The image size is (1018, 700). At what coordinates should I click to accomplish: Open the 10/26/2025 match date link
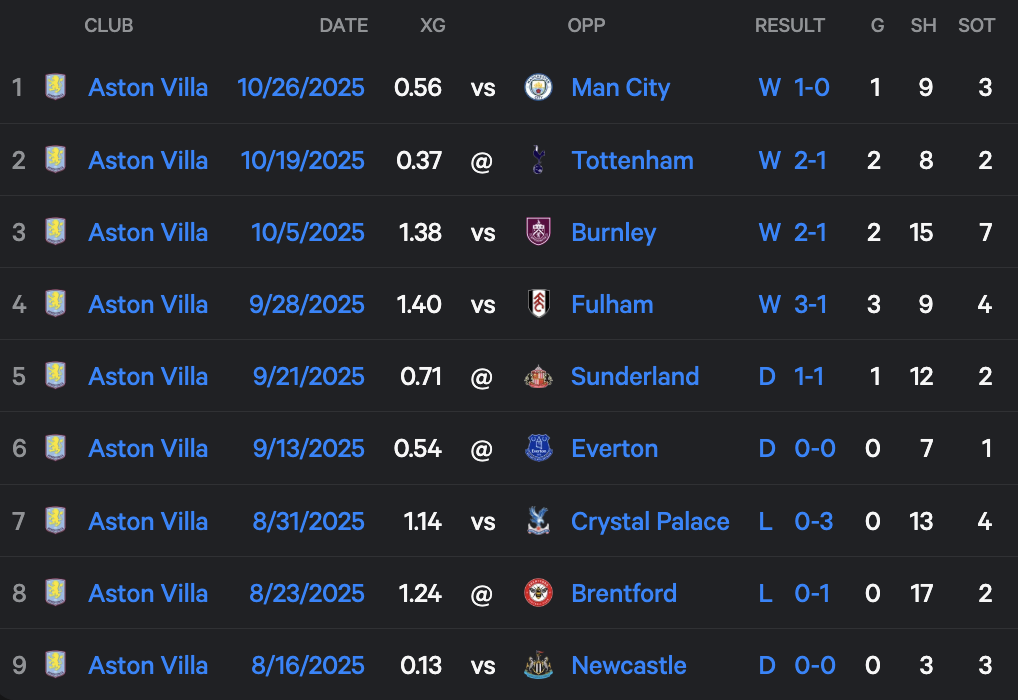pos(301,88)
